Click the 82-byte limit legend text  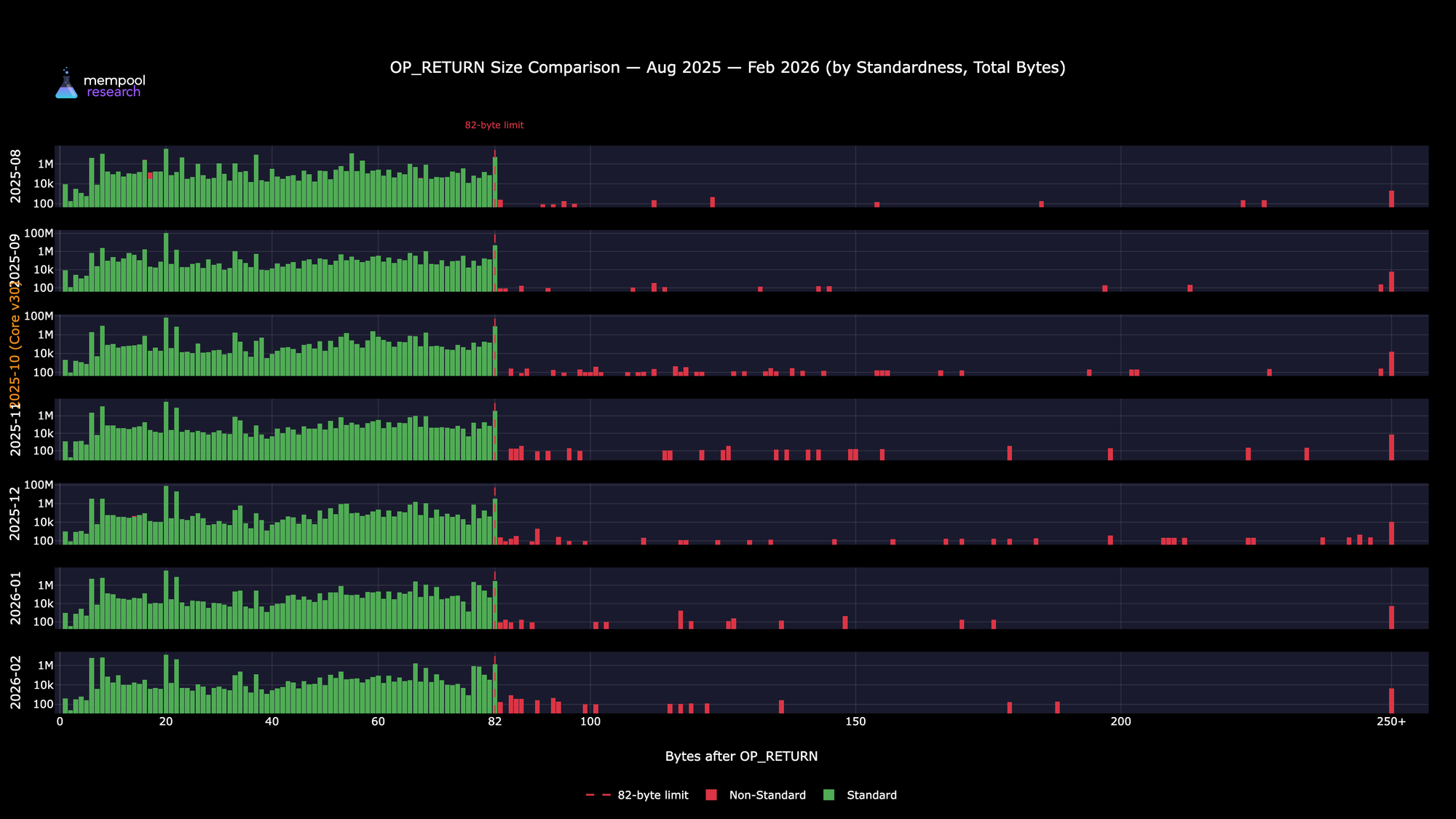tap(652, 795)
